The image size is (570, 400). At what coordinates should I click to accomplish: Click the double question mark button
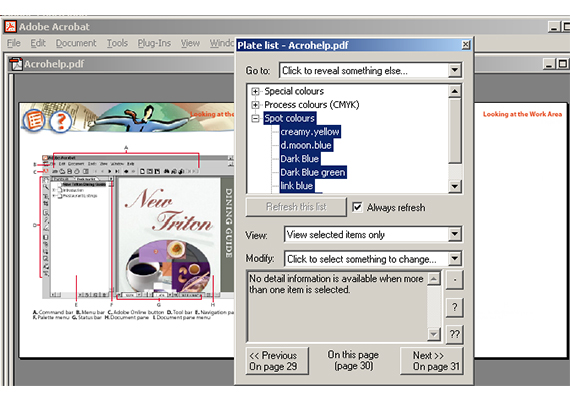pos(454,334)
